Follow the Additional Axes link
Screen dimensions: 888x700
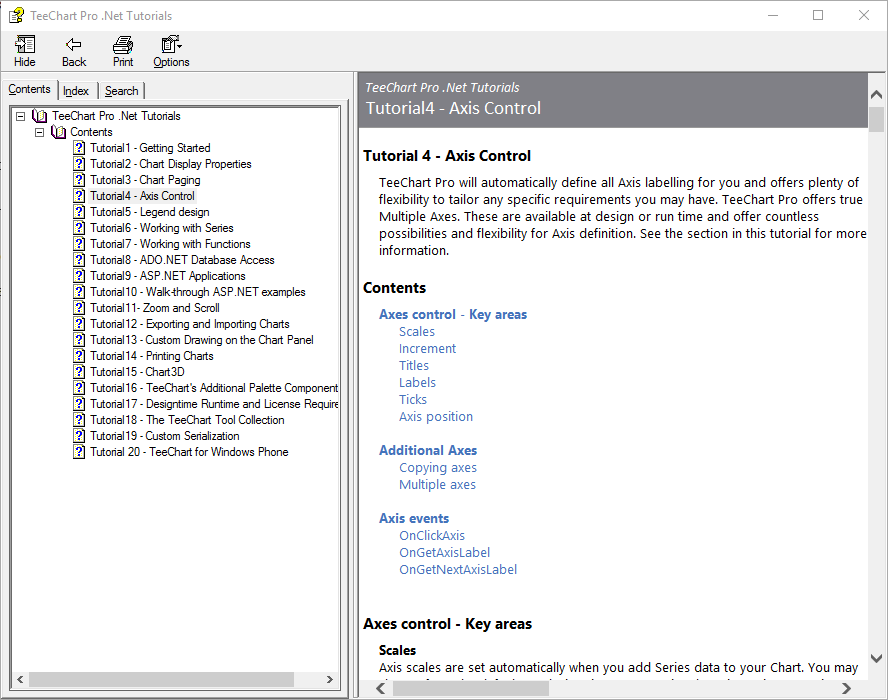coord(428,450)
